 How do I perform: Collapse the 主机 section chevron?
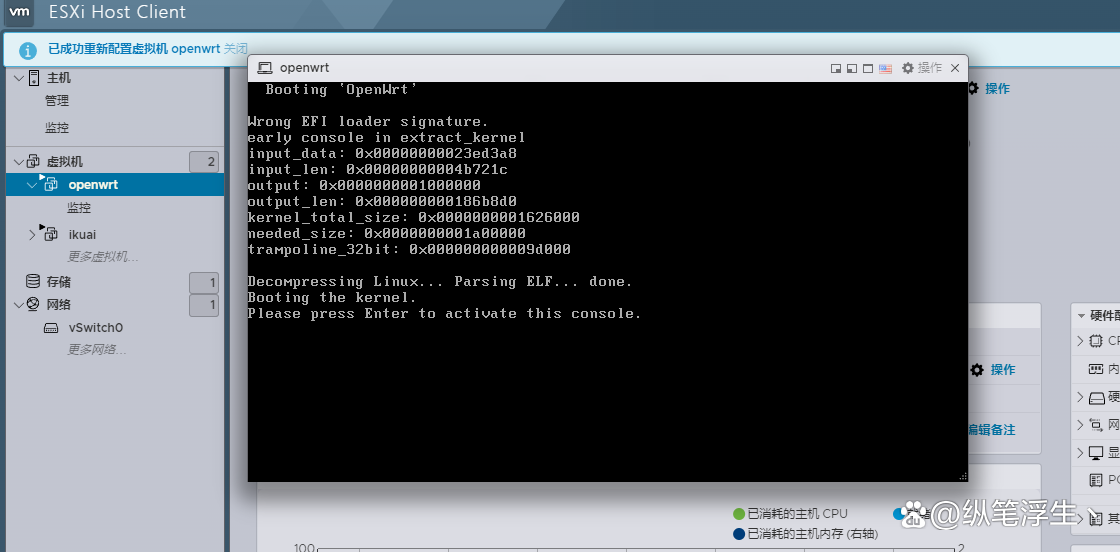(x=19, y=78)
